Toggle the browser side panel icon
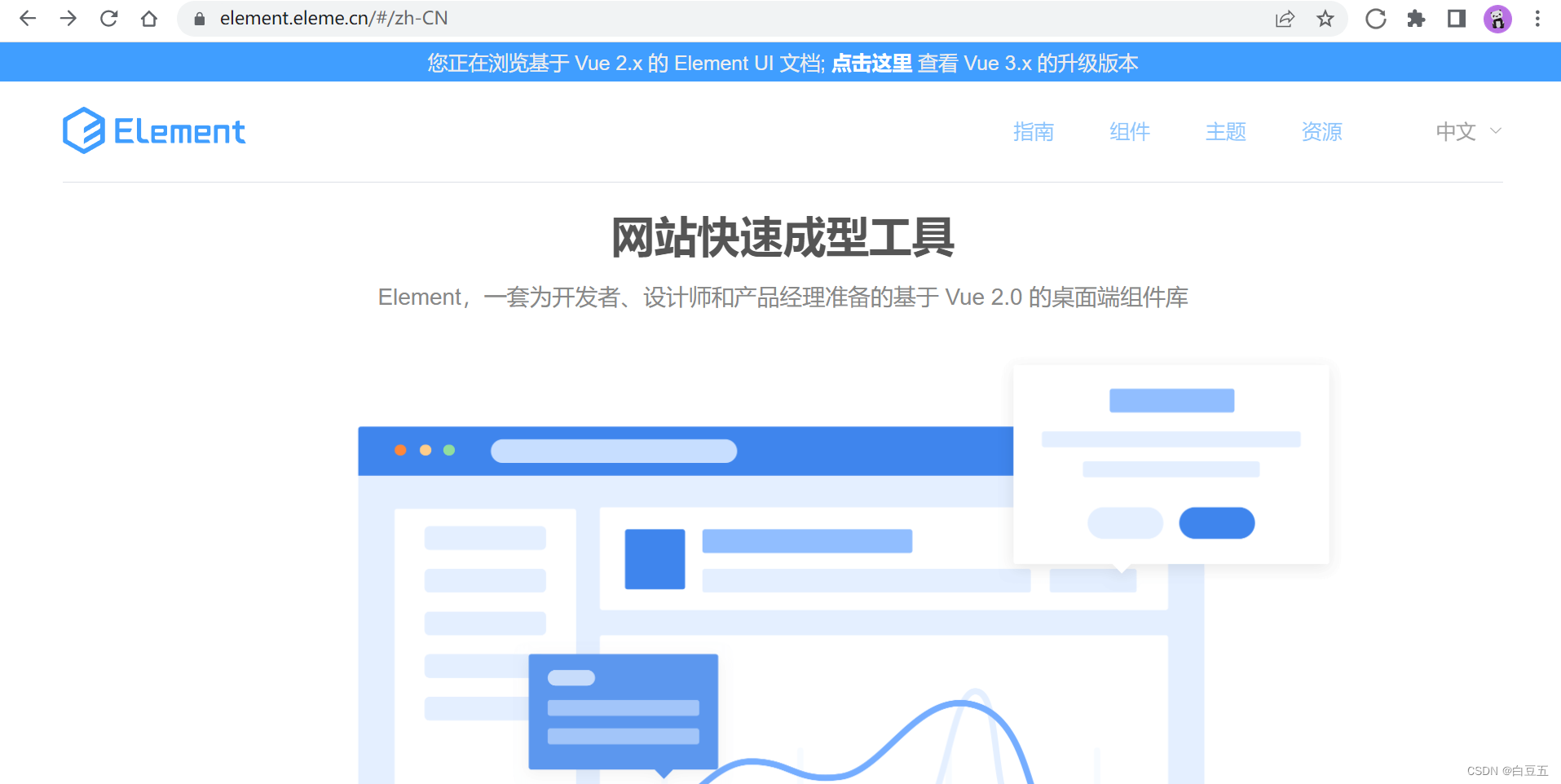Screen dimensions: 1561x784 pos(1457,18)
